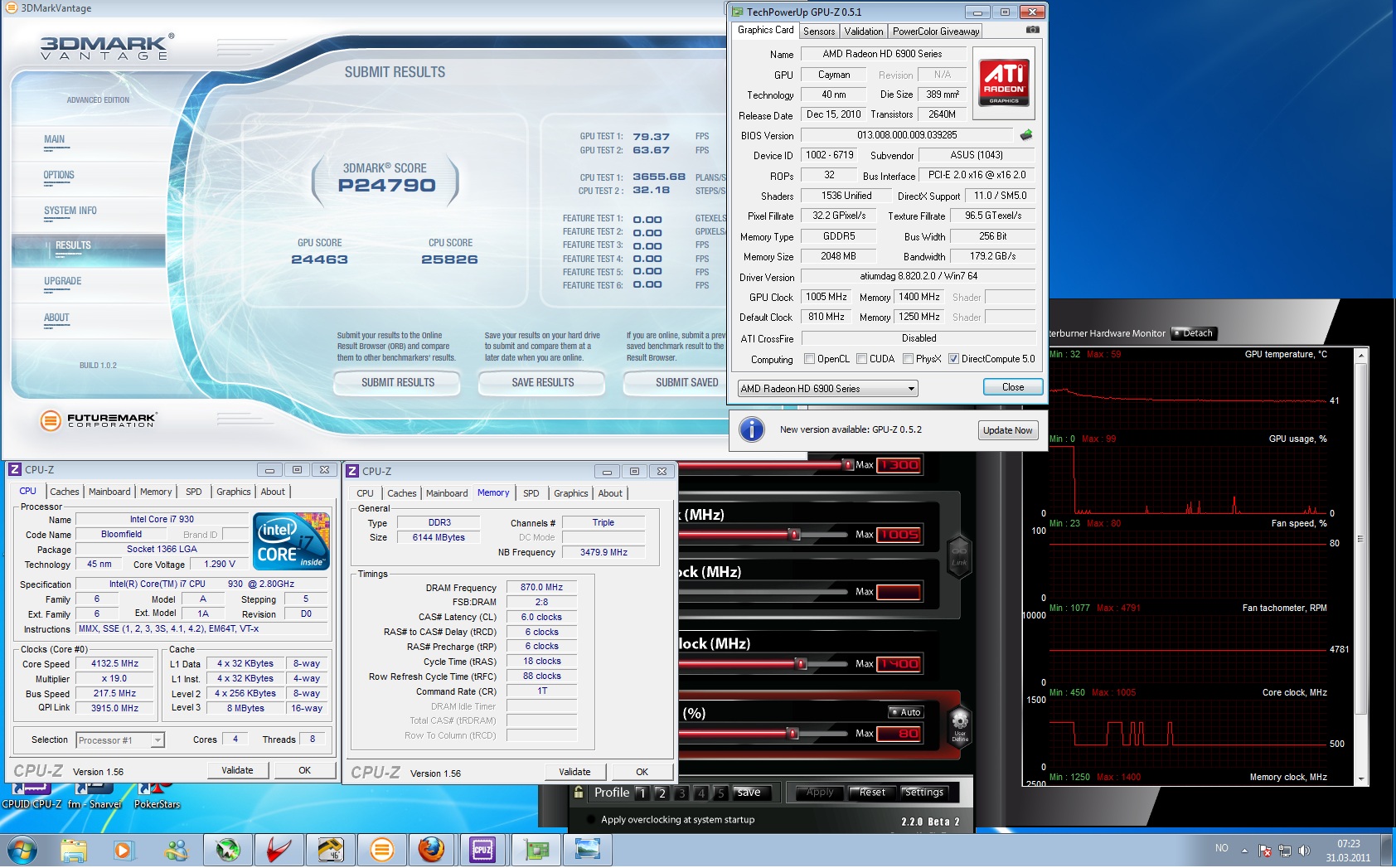Click the Close button in GPU-Z
The width and height of the screenshot is (1396, 868).
(x=1012, y=387)
